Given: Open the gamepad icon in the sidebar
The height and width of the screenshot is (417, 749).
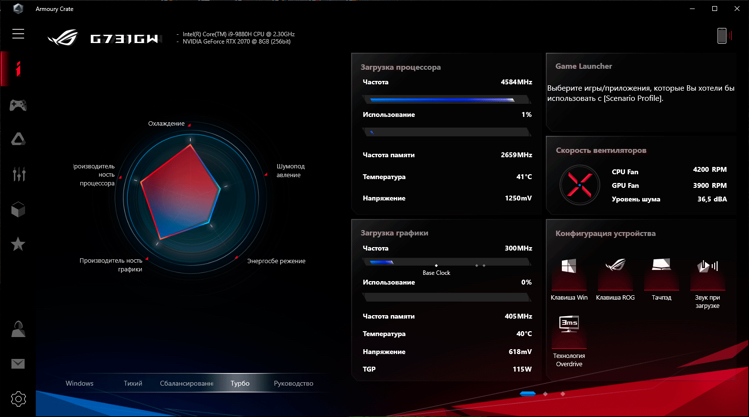Looking at the screenshot, I should point(18,105).
